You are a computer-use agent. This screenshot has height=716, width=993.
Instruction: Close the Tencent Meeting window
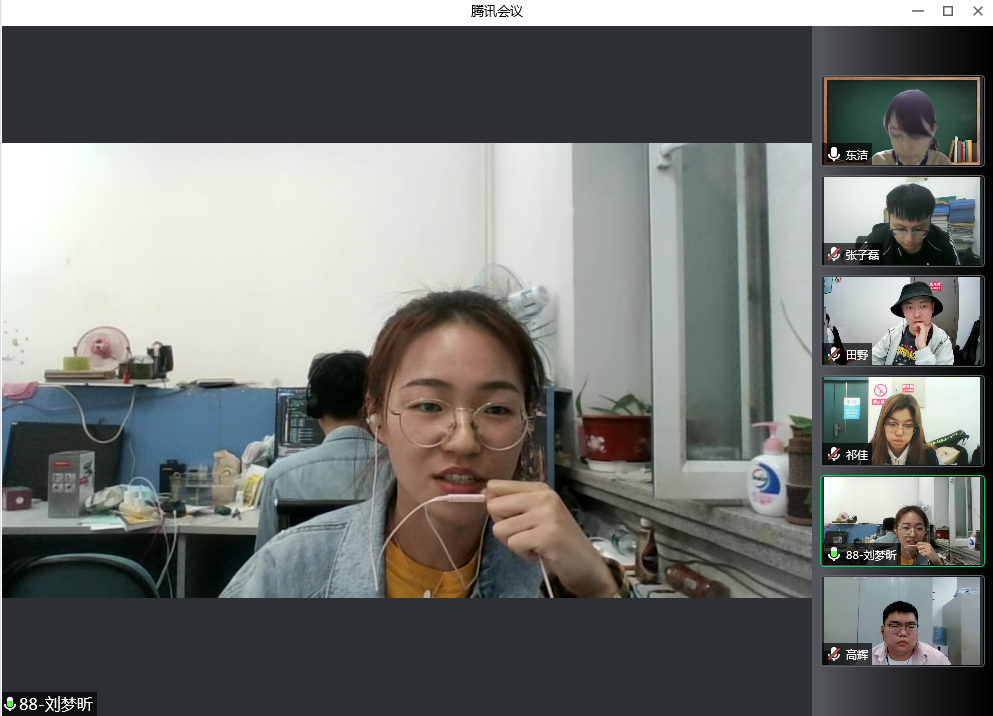977,11
